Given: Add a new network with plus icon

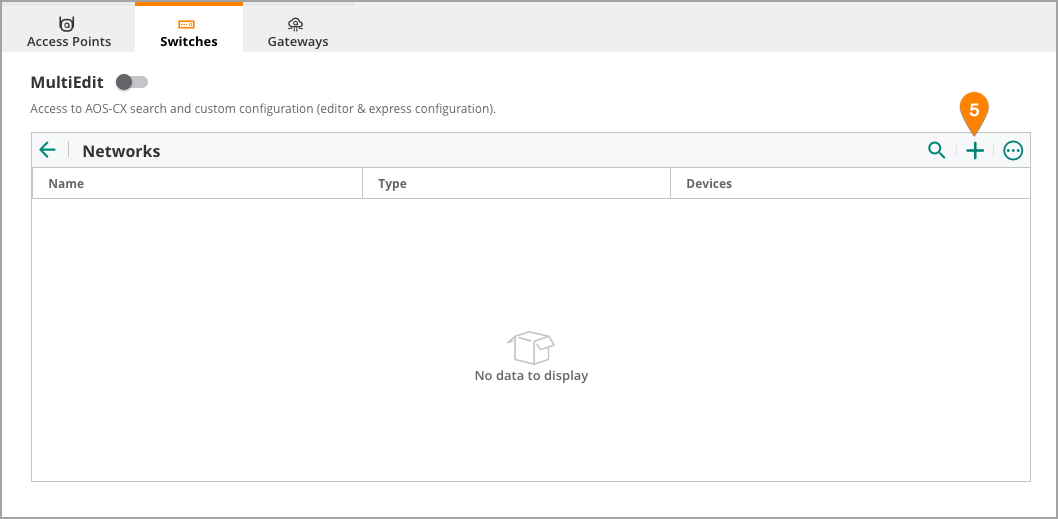Looking at the screenshot, I should click(975, 151).
